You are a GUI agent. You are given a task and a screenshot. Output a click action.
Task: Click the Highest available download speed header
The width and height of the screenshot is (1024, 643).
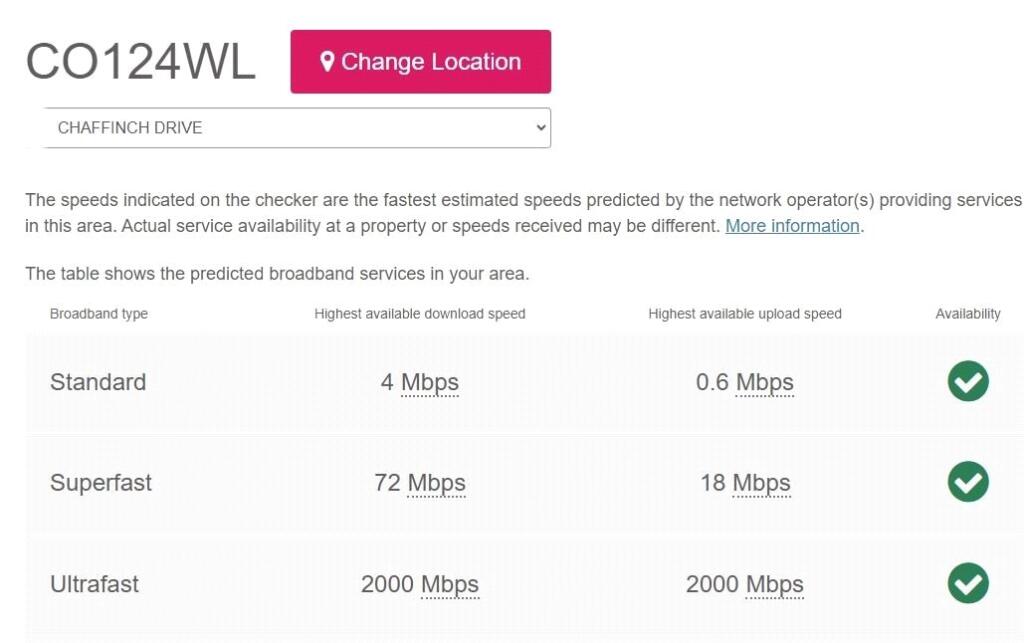coord(420,314)
